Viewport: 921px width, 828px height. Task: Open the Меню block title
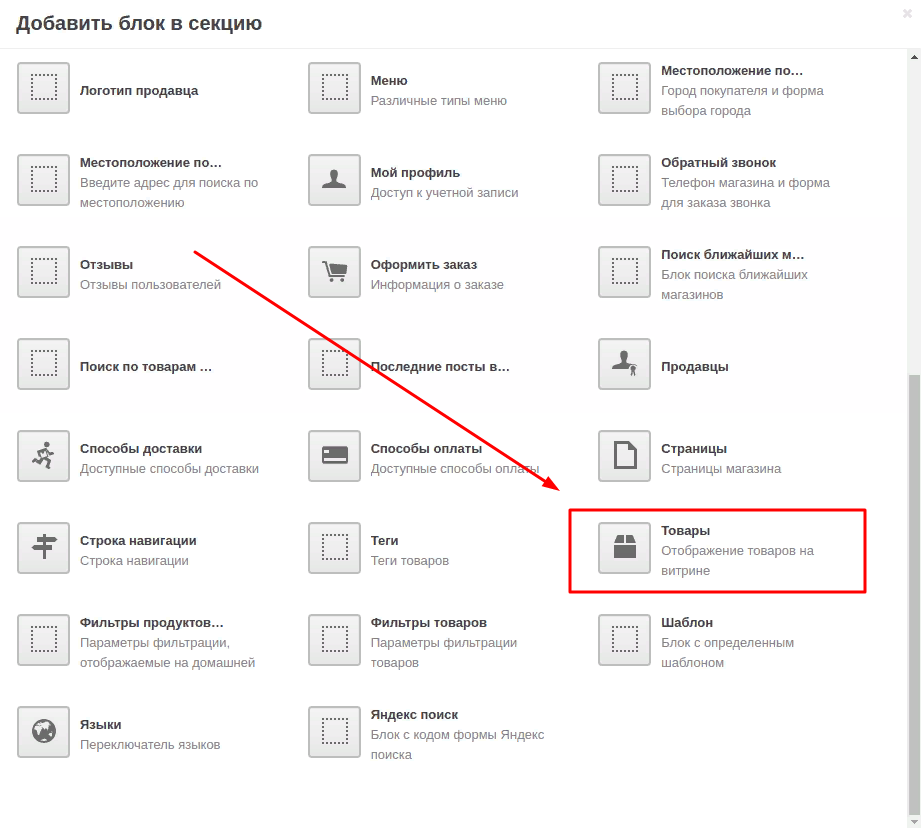click(x=389, y=80)
